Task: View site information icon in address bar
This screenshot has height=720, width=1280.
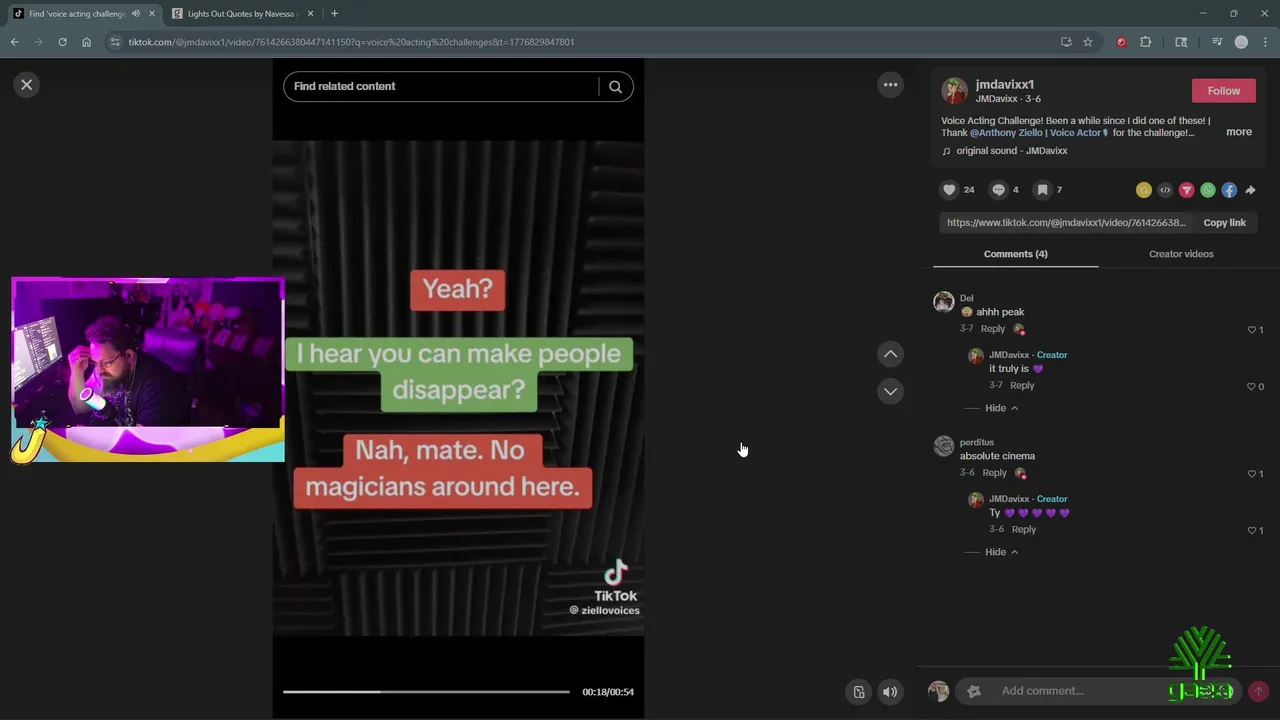Action: (115, 42)
